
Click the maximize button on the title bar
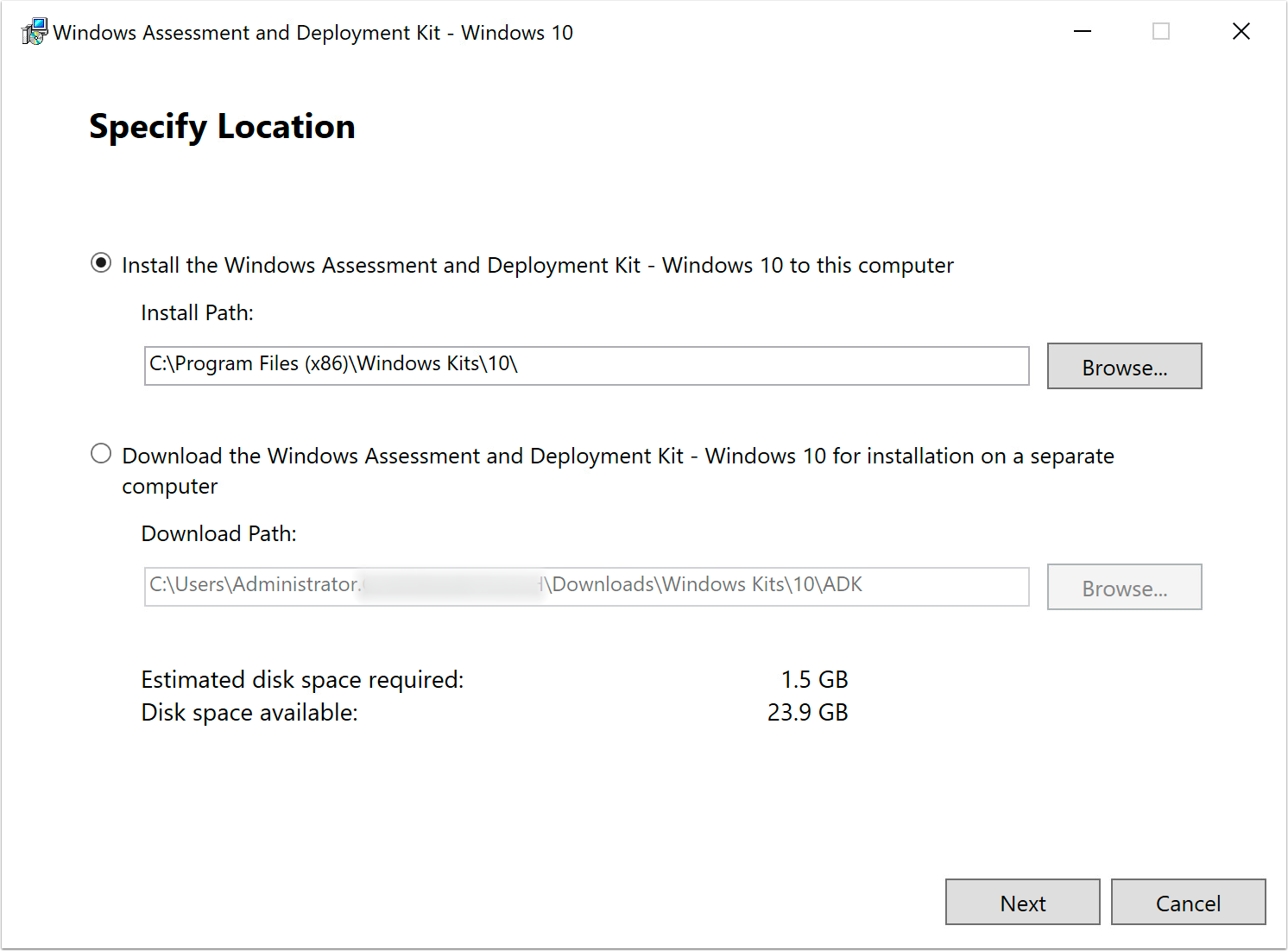click(1160, 31)
